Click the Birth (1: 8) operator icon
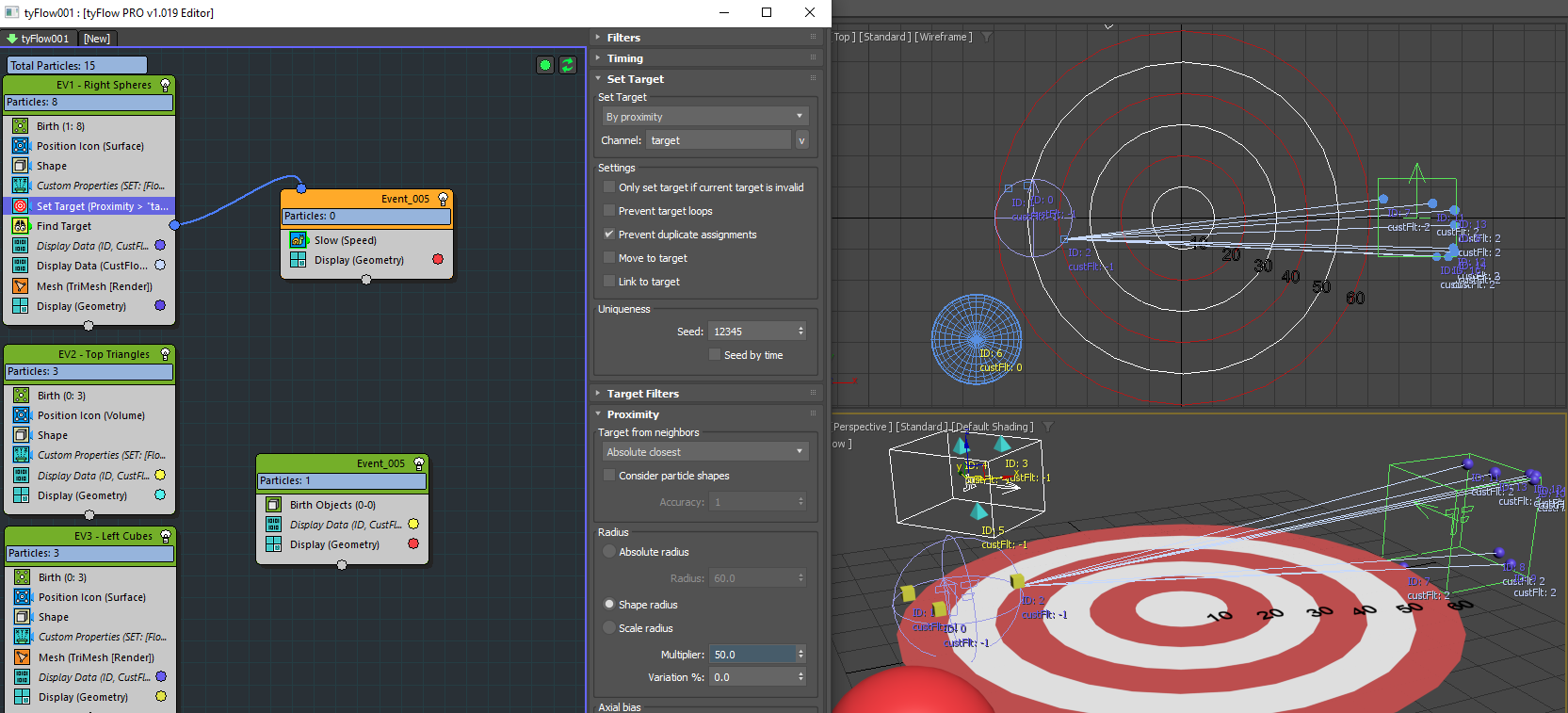Screen dimensions: 1568x713 pos(20,126)
